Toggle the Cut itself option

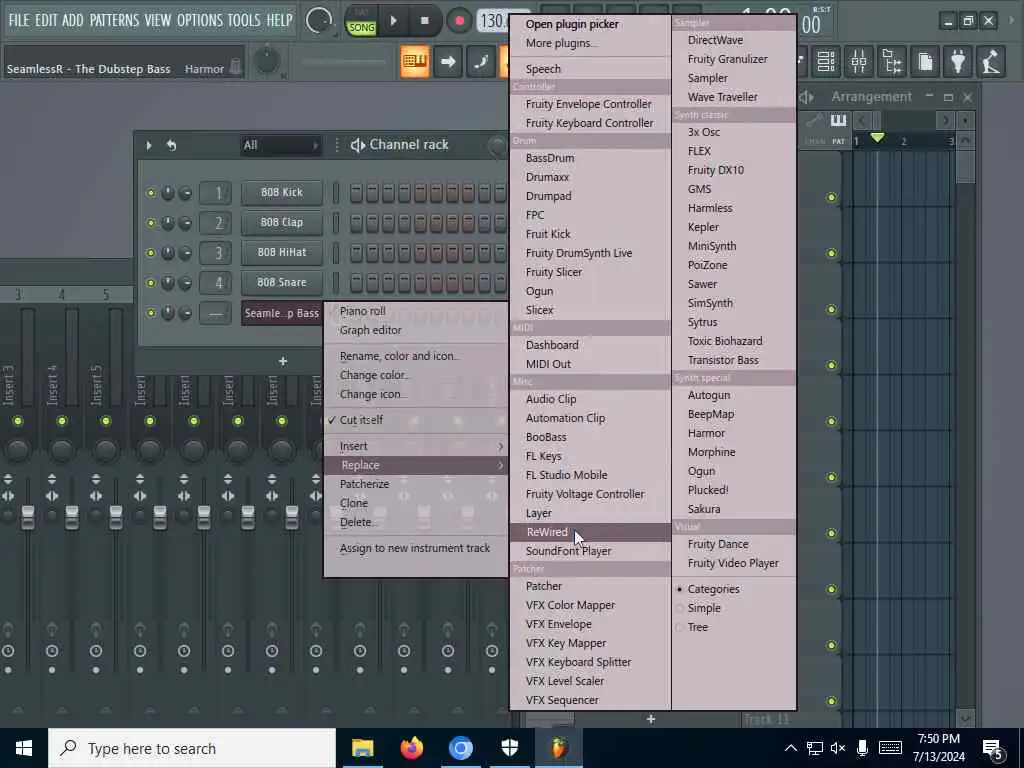click(x=361, y=421)
